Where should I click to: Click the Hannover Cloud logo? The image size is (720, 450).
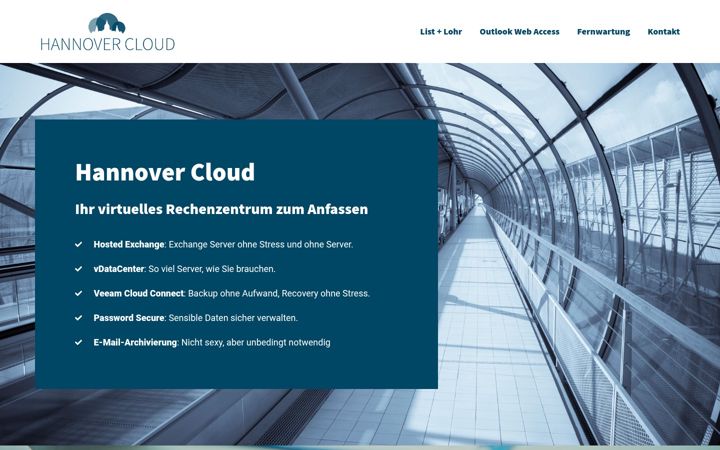107,32
